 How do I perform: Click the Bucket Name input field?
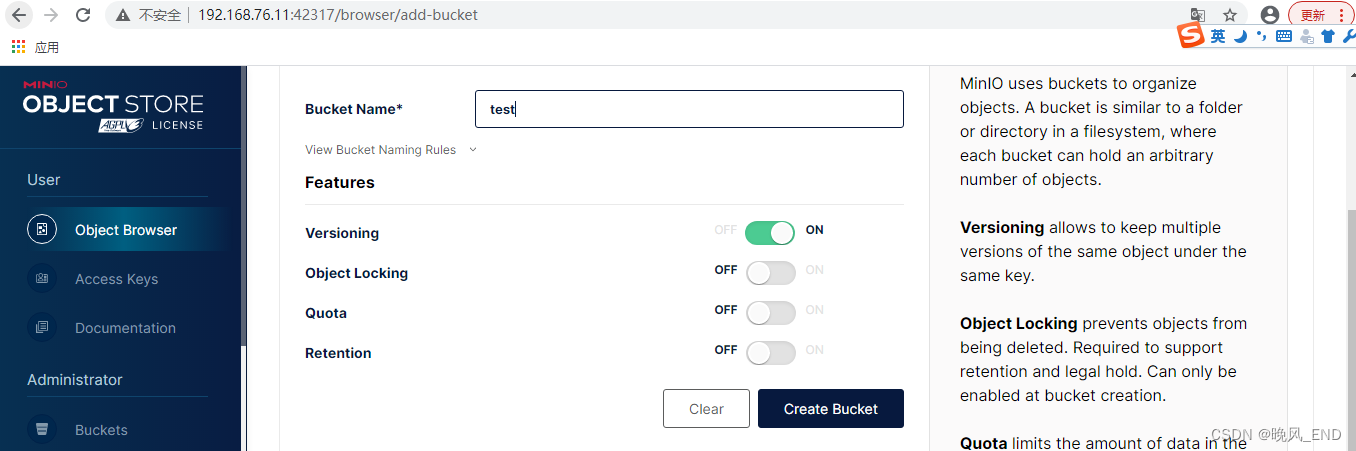coord(689,109)
